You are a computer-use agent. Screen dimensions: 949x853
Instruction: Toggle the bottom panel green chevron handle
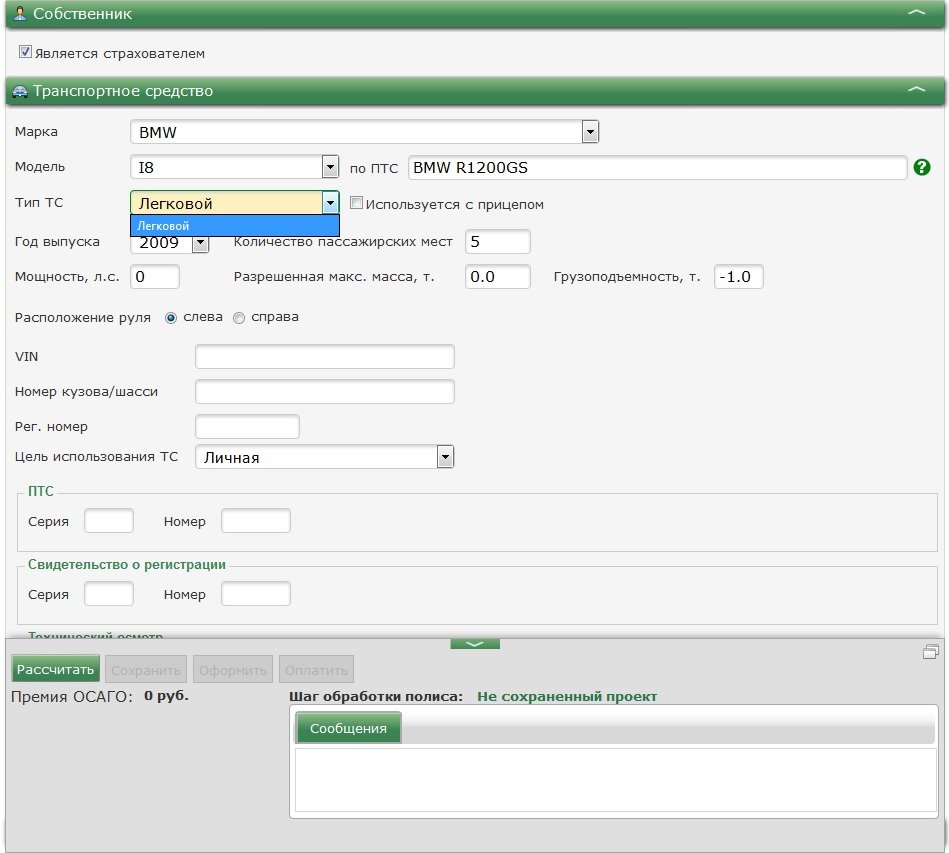pyautogui.click(x=475, y=644)
